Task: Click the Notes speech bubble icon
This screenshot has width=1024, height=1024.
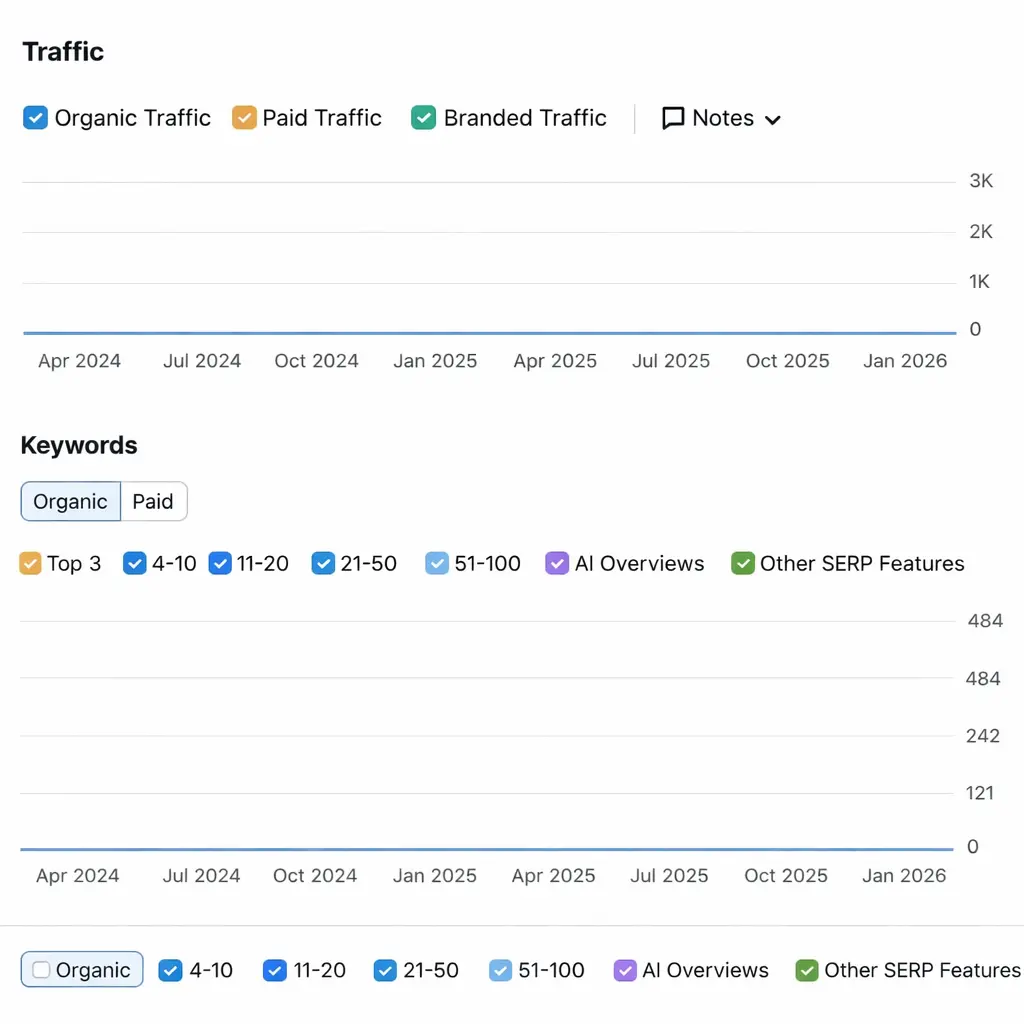Action: (673, 118)
